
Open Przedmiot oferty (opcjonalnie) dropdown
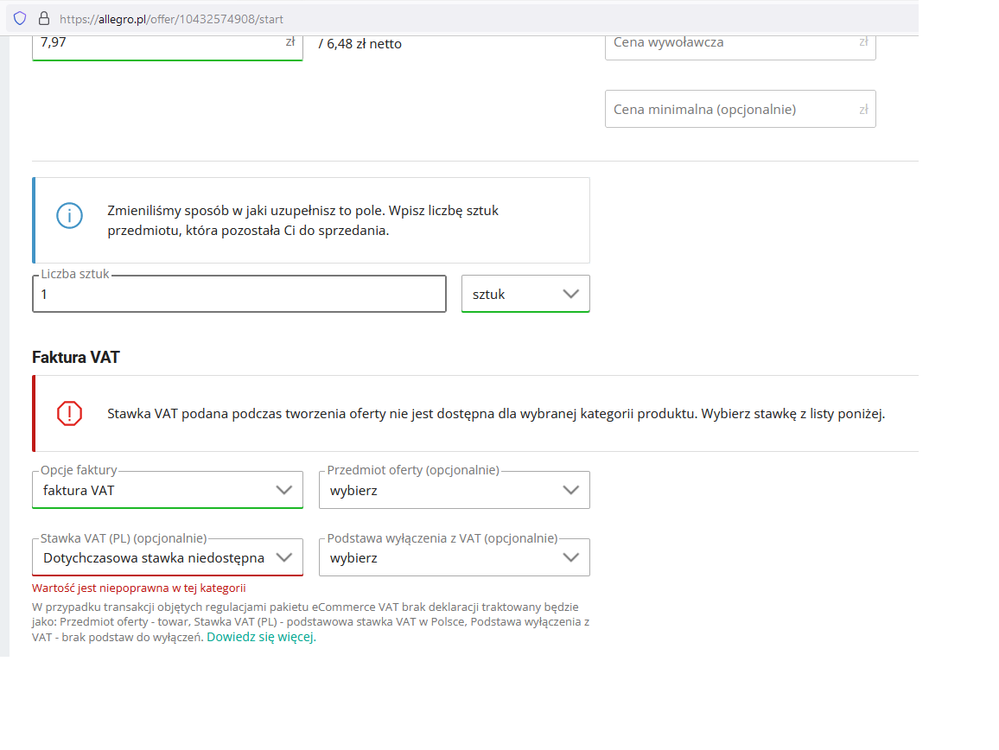(454, 490)
